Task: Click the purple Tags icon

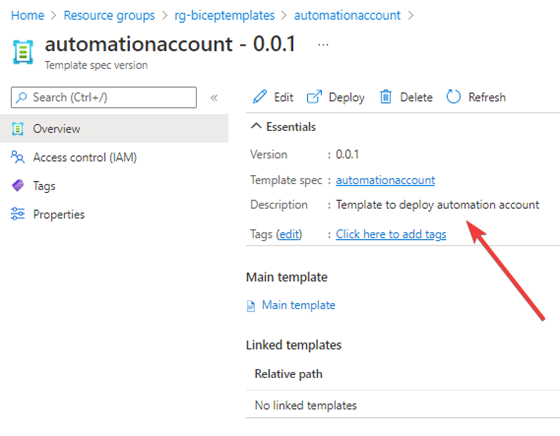Action: (18, 185)
